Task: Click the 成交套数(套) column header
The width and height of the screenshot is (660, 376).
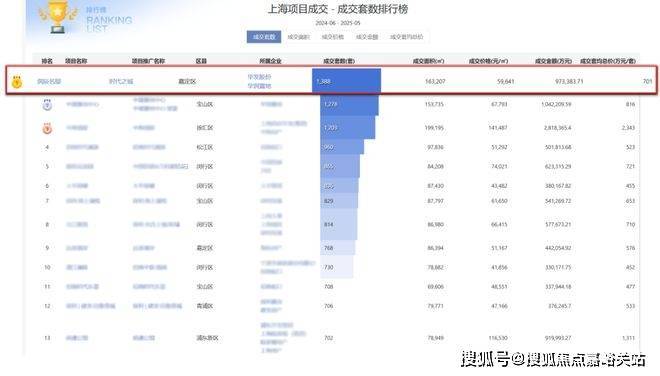Action: coord(339,61)
